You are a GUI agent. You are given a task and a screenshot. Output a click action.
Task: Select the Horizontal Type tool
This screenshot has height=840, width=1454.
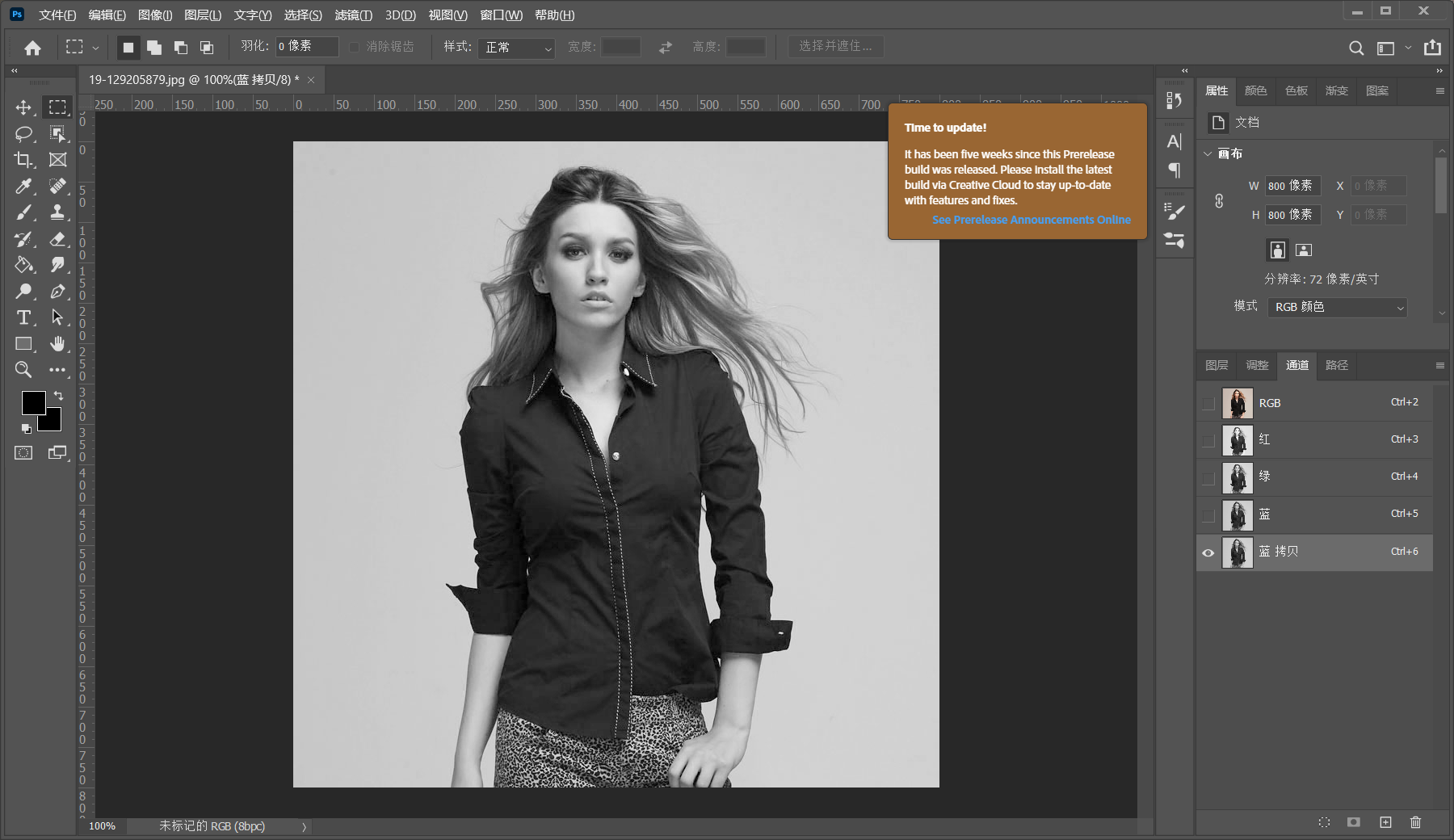23,317
